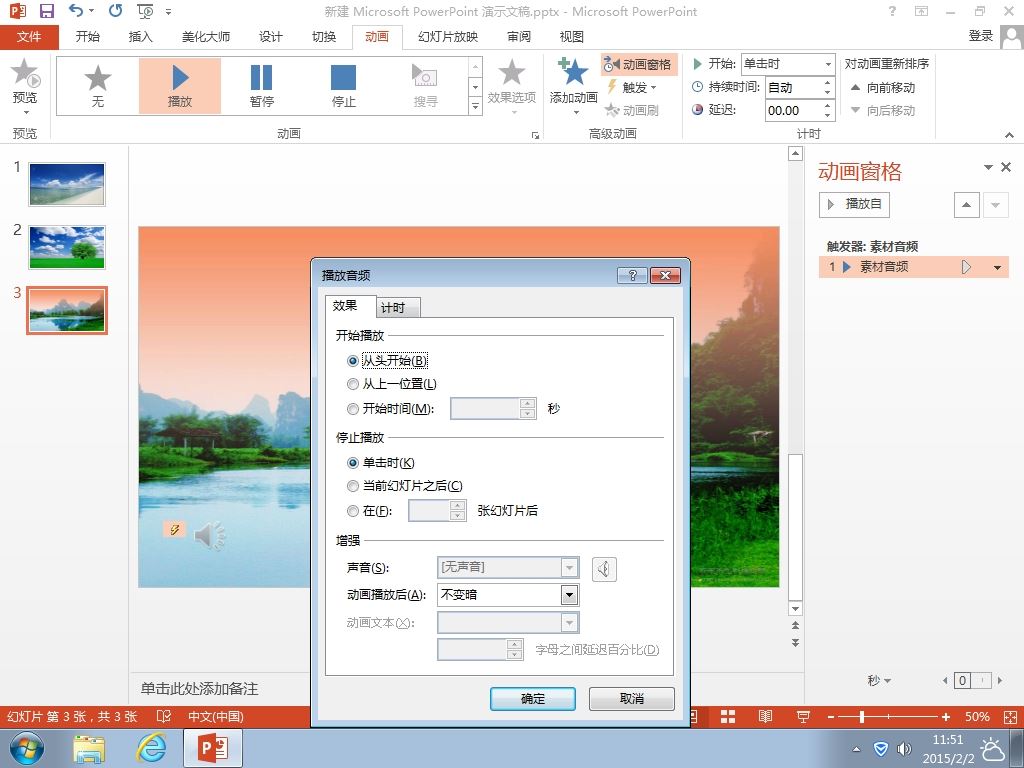1024x768 pixels.
Task: Select the Pause (暂停) animation effect
Action: click(x=261, y=86)
